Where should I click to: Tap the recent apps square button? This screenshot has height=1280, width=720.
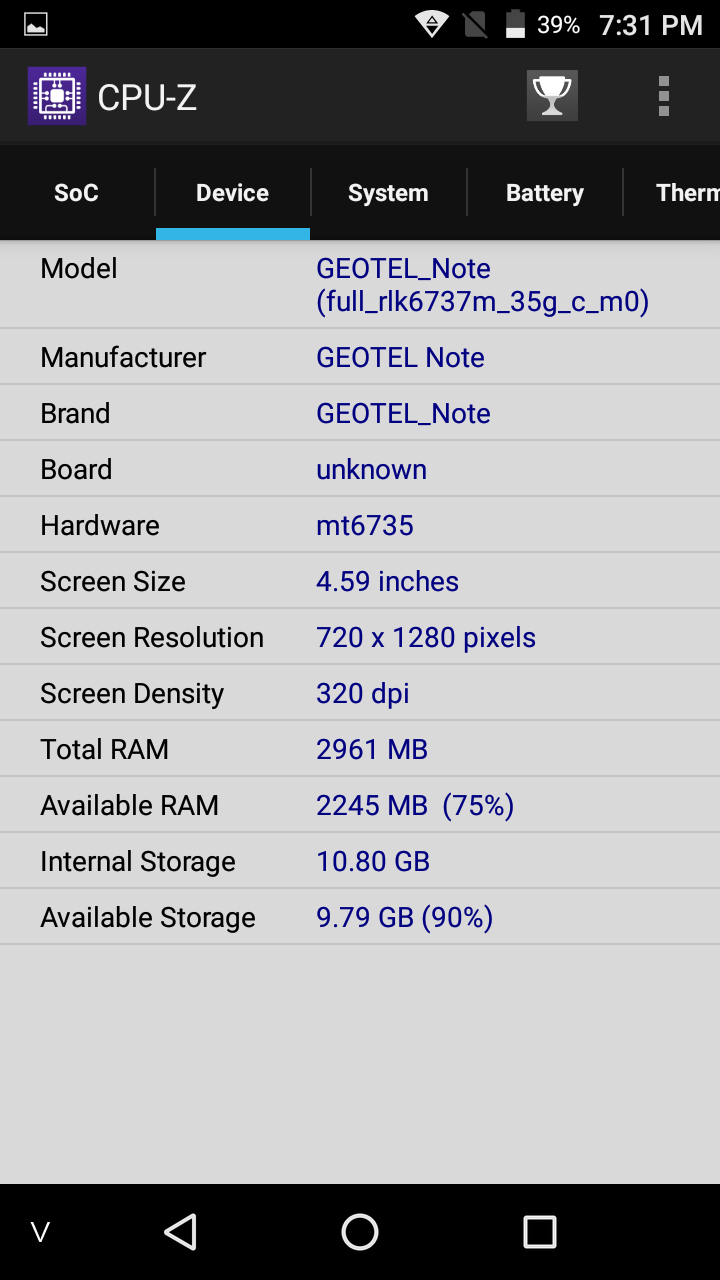click(x=540, y=1232)
